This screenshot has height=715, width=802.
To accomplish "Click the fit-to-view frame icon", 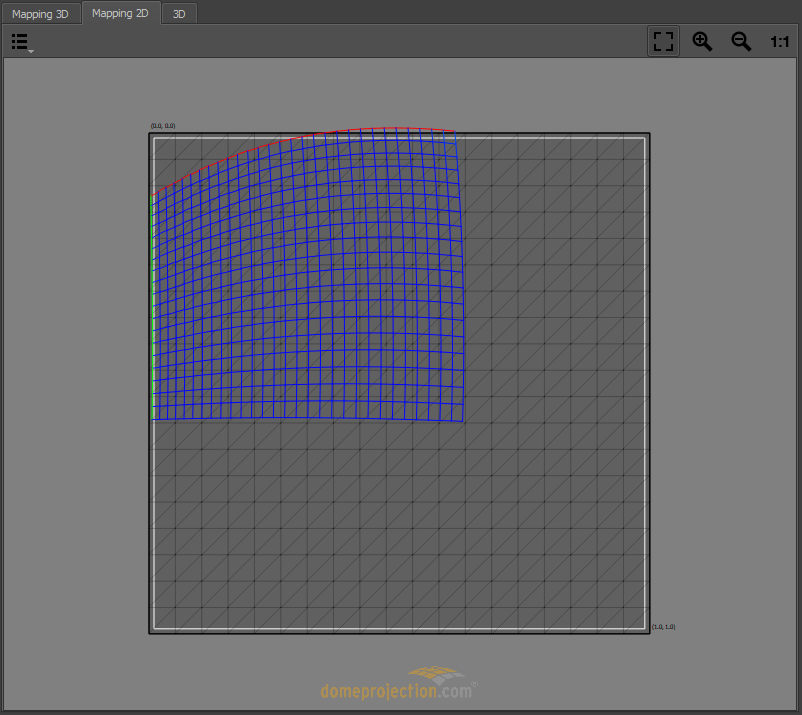I will [x=663, y=41].
